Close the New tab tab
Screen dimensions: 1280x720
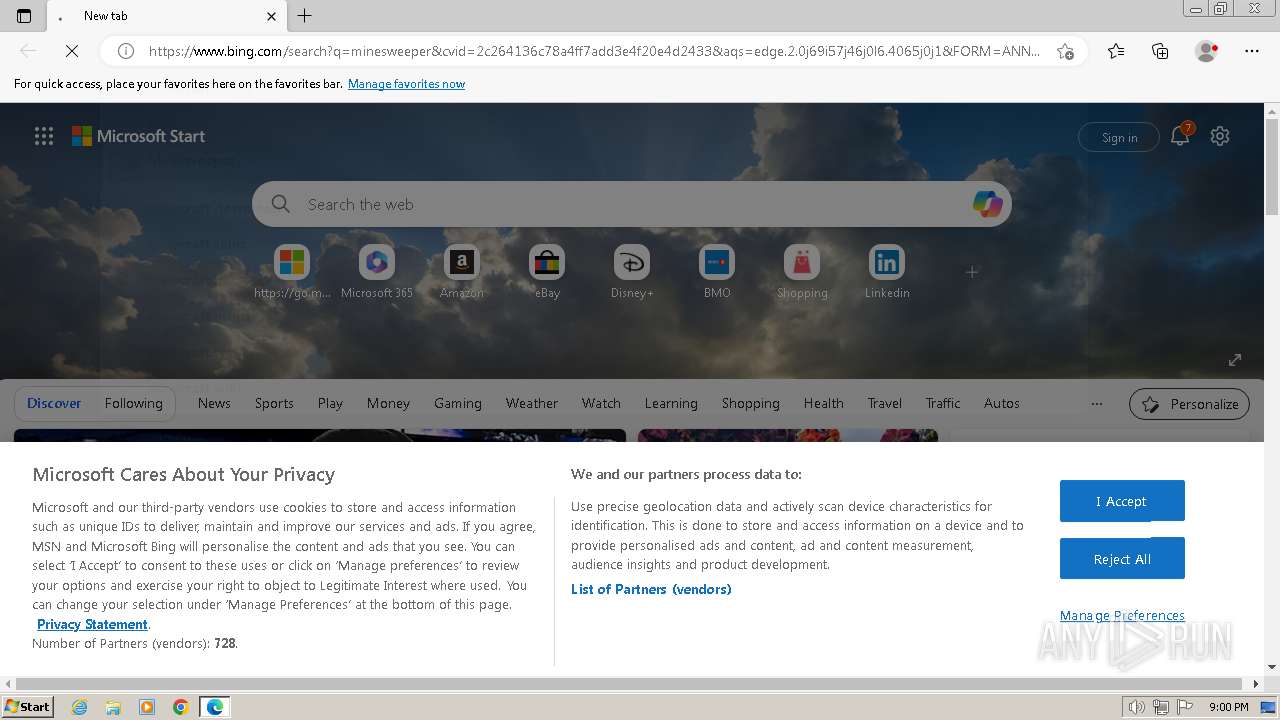tap(272, 16)
